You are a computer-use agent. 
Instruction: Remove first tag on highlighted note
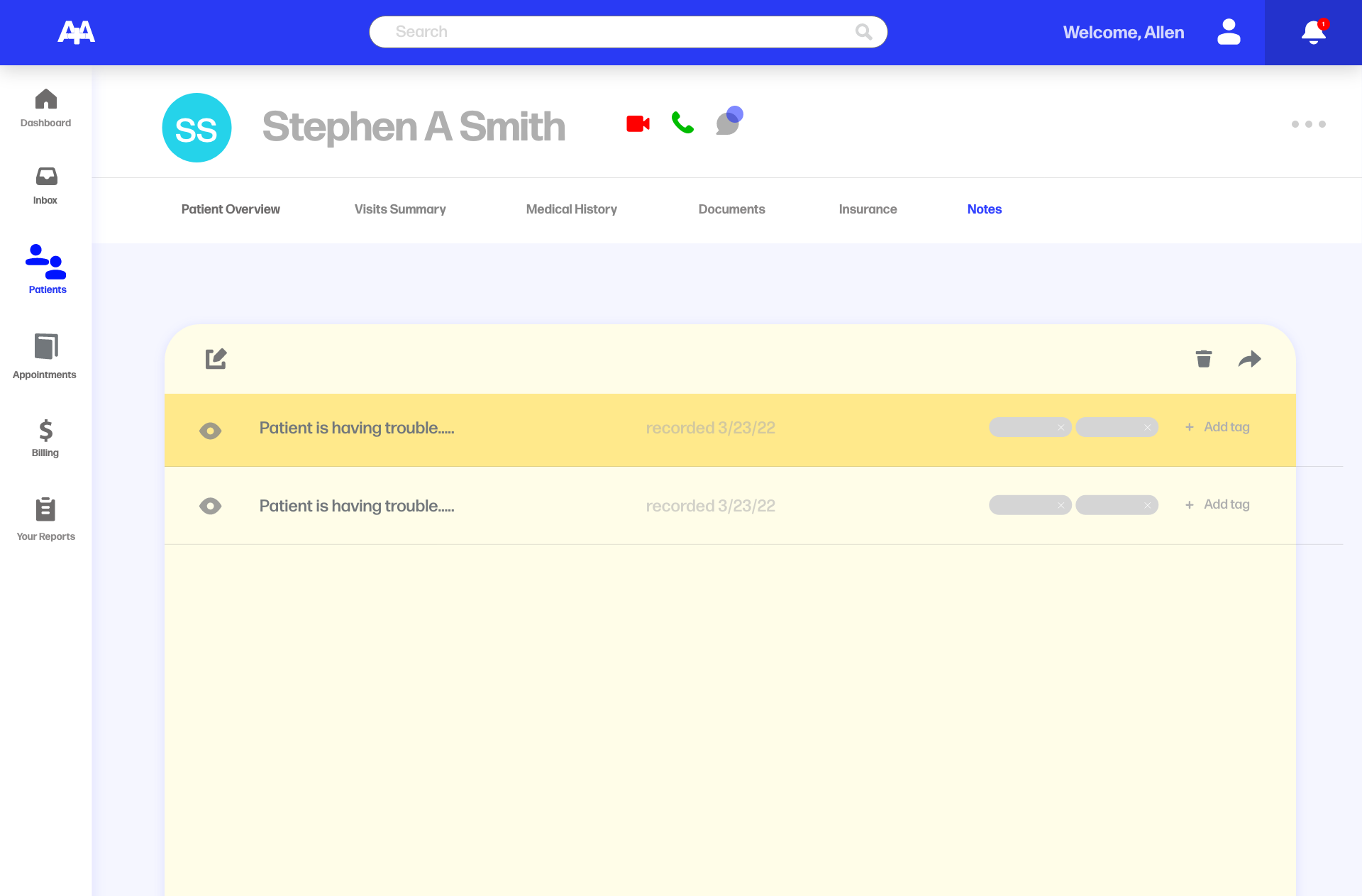1061,428
